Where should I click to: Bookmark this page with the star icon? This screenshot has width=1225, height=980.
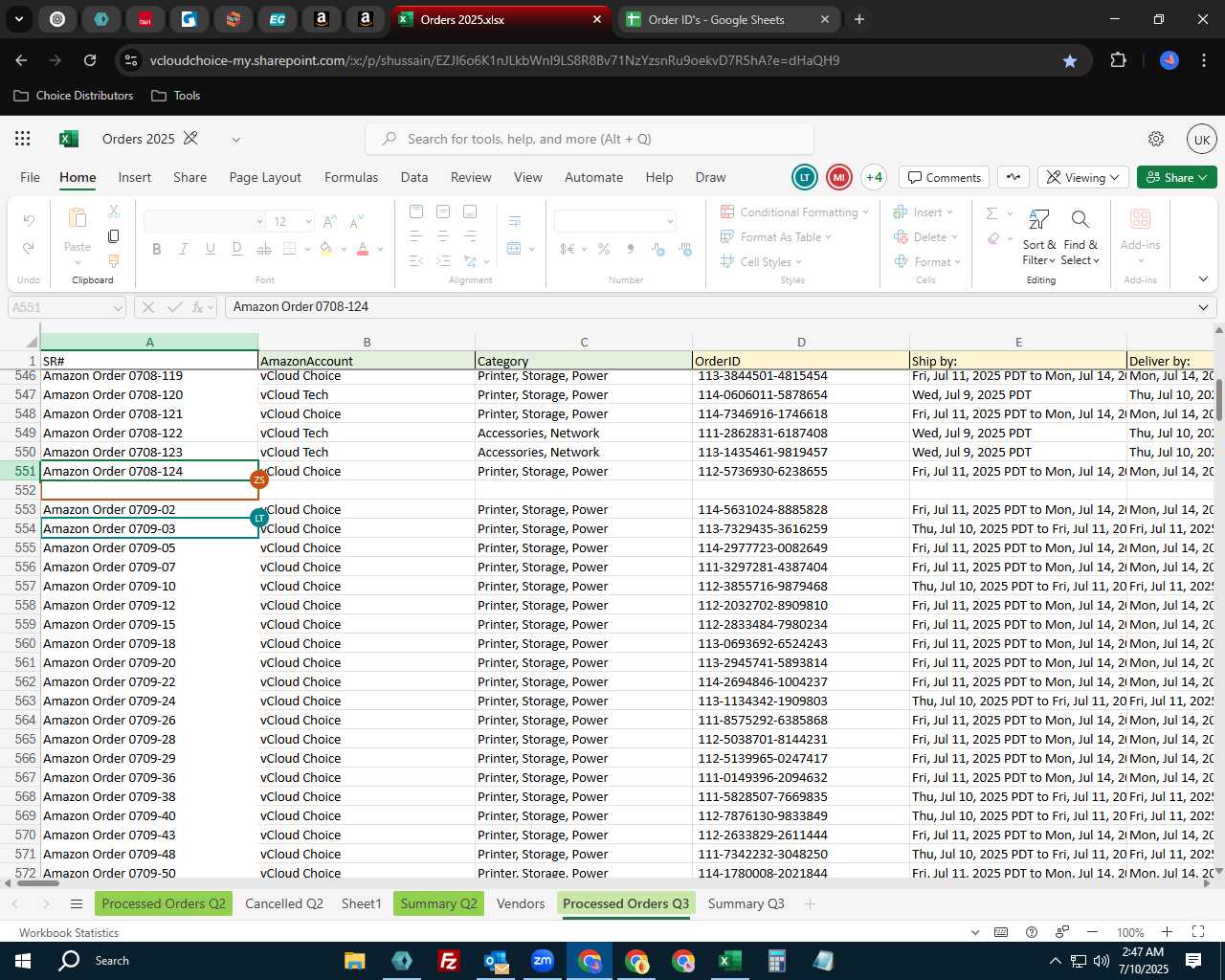point(1070,60)
